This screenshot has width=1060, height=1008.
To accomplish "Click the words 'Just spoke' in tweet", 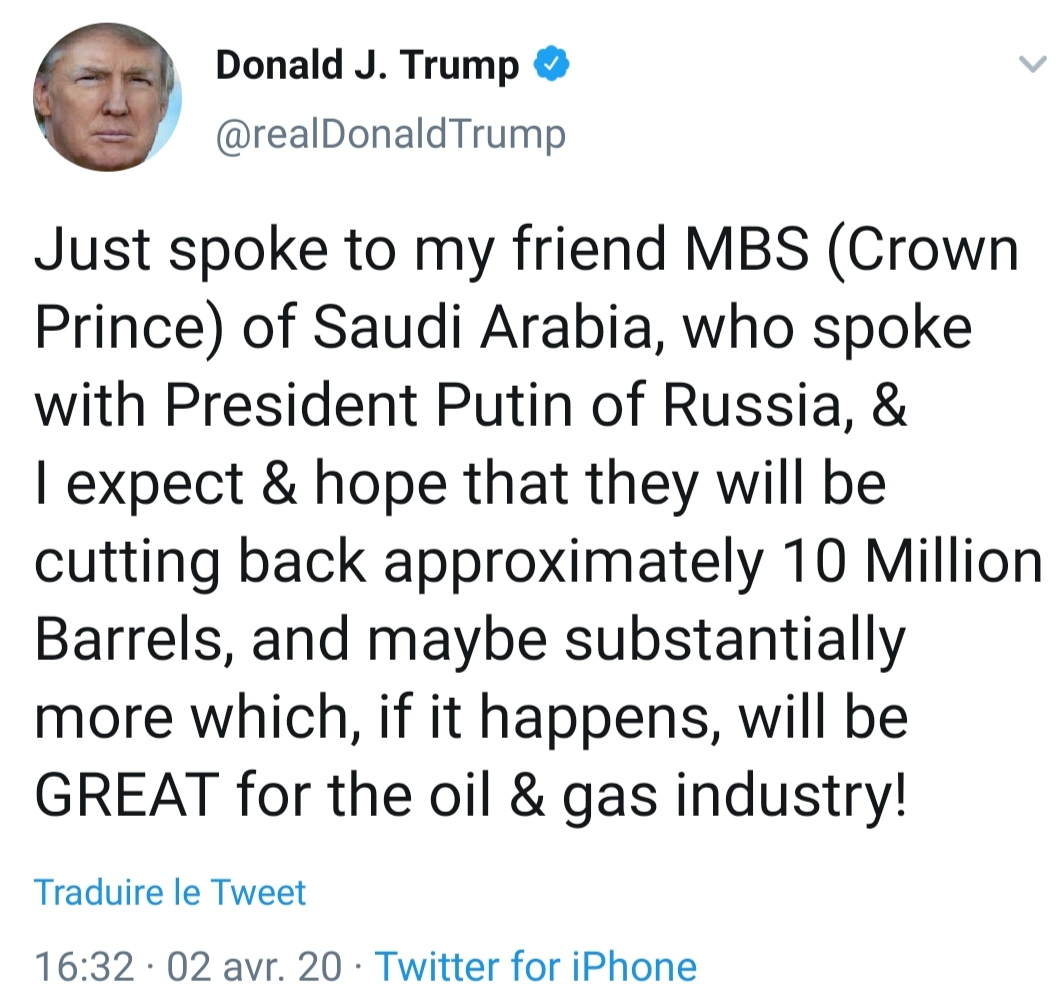I will 162,253.
